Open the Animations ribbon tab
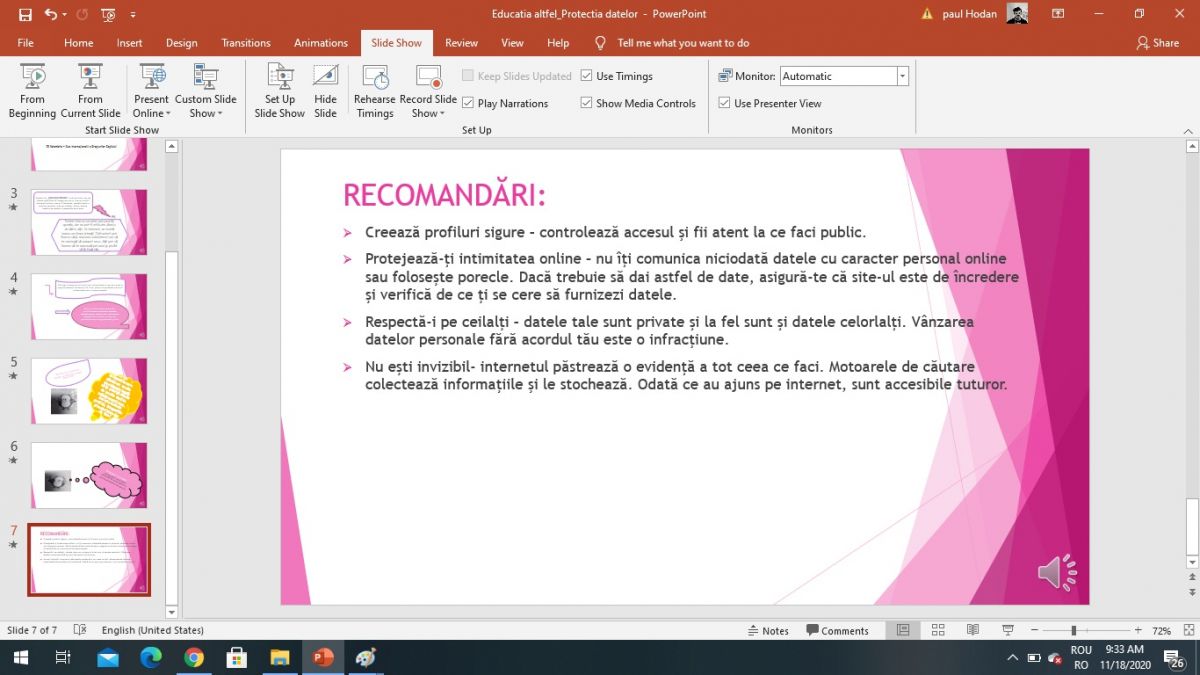Viewport: 1200px width, 675px height. [321, 43]
